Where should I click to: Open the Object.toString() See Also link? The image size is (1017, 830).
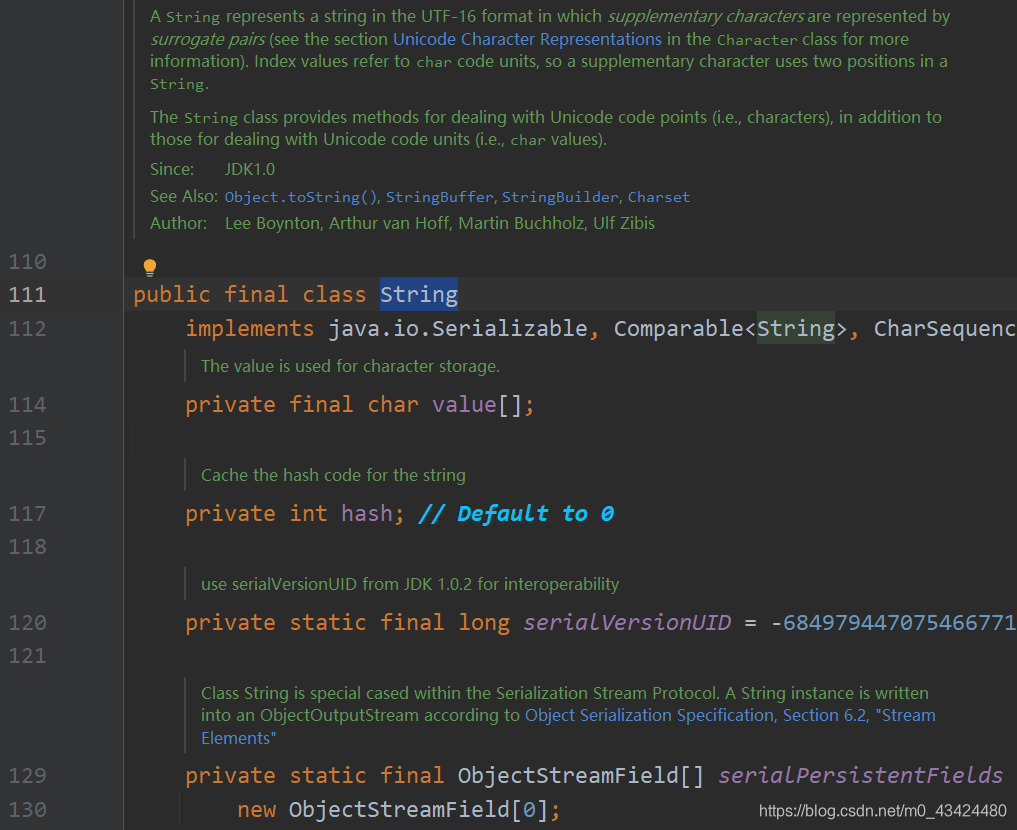point(301,196)
